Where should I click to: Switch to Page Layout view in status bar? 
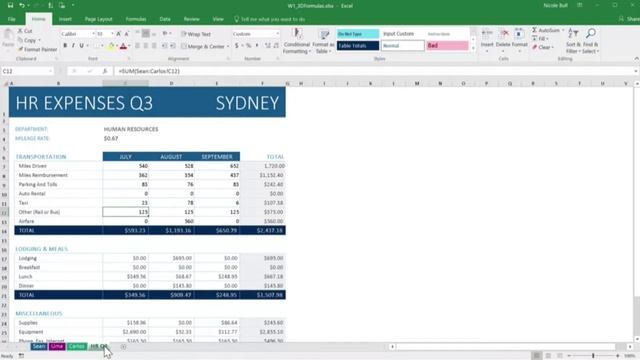pos(548,356)
